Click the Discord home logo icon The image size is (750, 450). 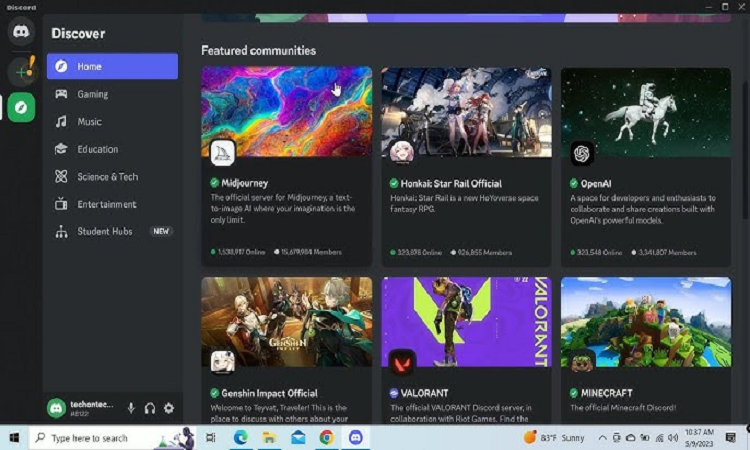click(21, 31)
